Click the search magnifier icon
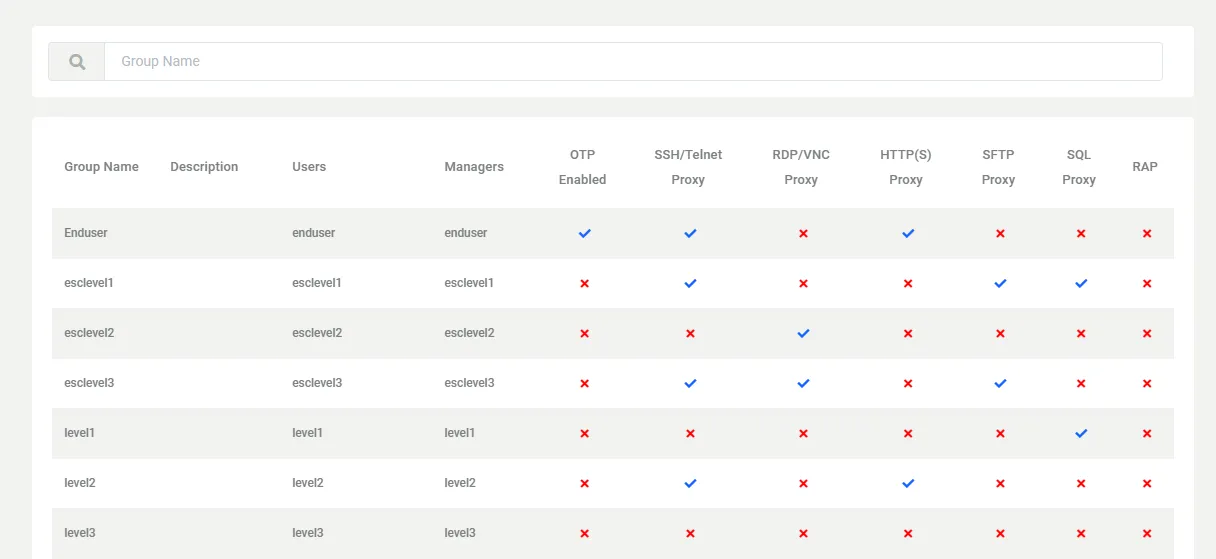The image size is (1216, 559). click(x=77, y=62)
